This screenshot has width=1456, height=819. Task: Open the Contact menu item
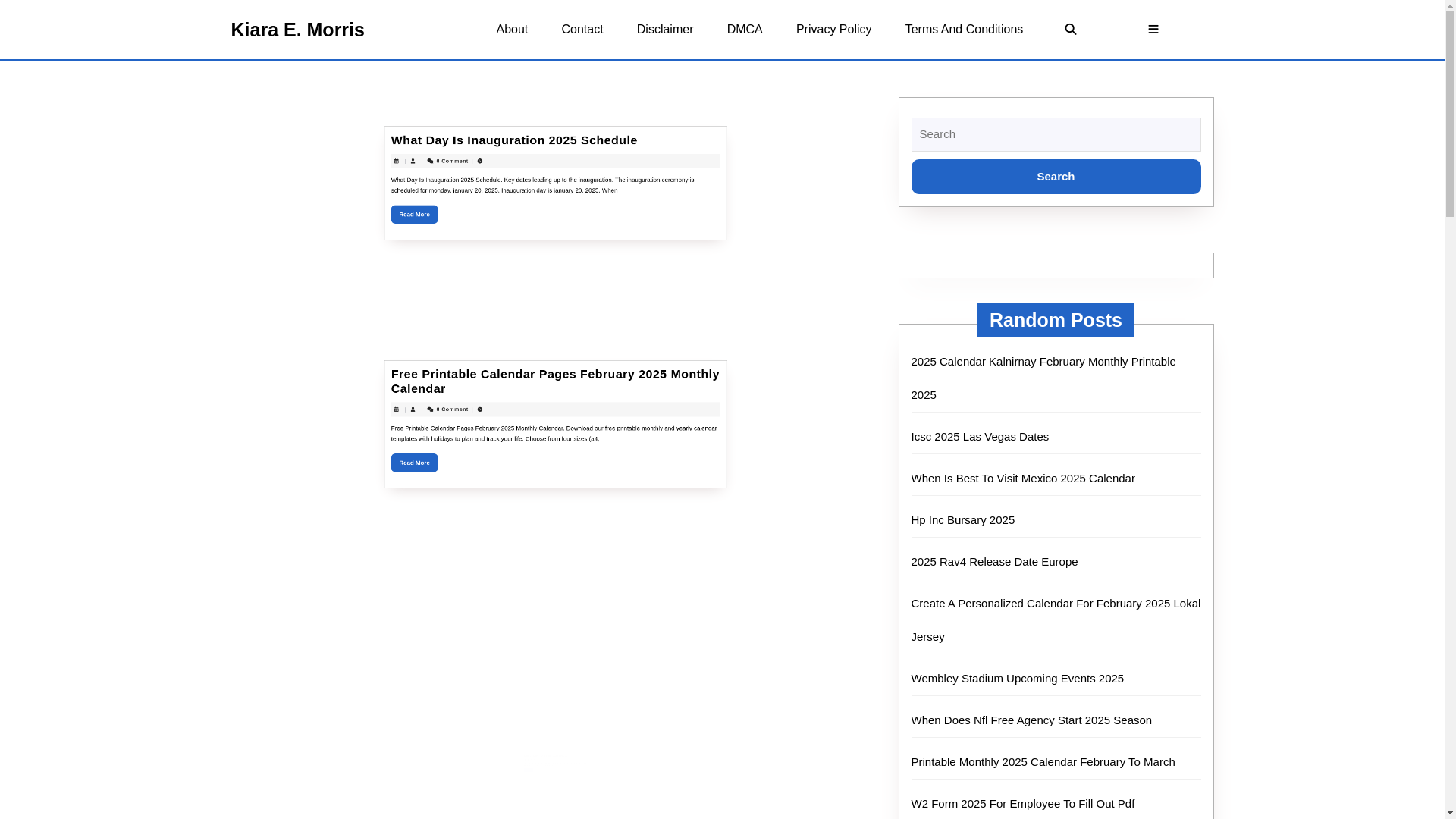pyautogui.click(x=582, y=30)
